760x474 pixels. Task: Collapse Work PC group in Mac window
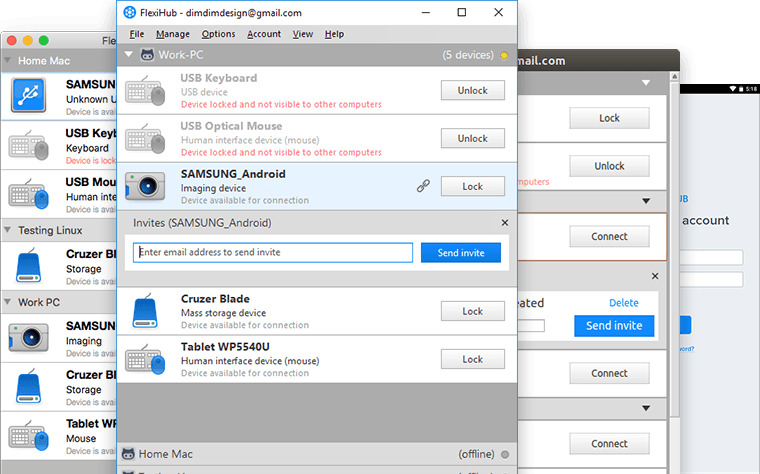tap(8, 301)
